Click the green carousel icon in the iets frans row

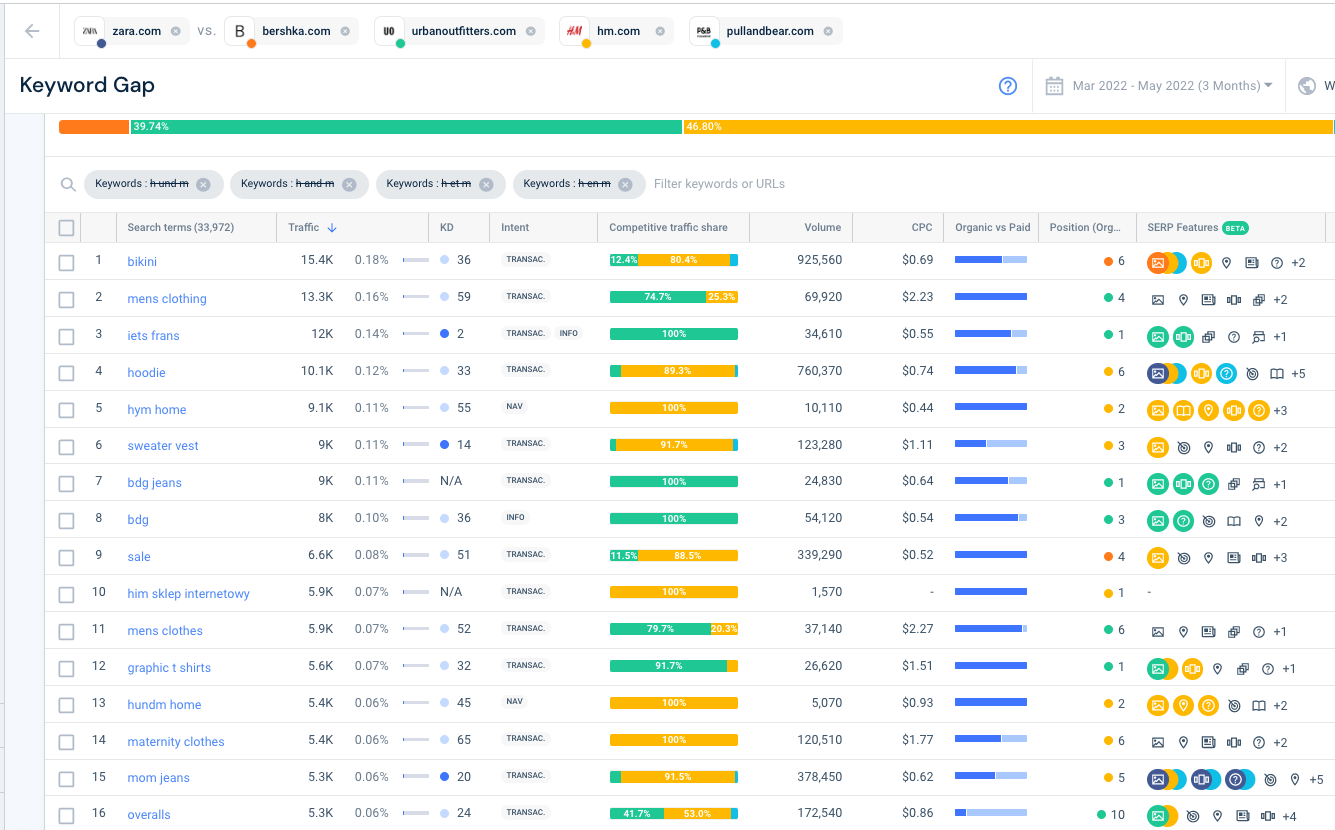tap(1183, 337)
